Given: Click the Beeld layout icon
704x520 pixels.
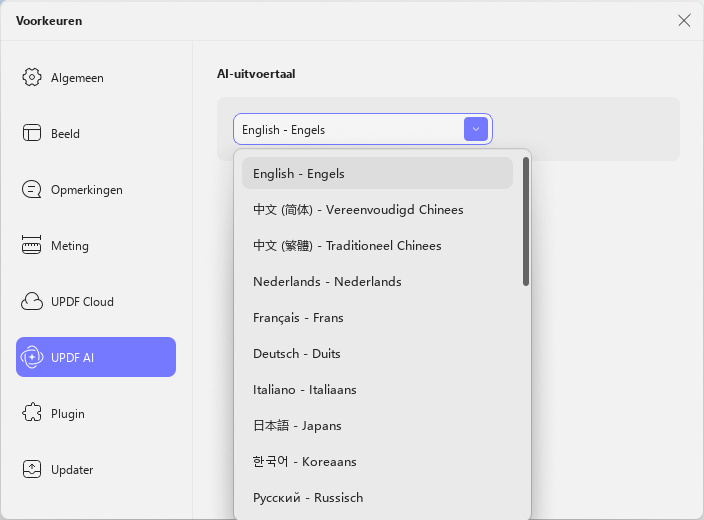Looking at the screenshot, I should 31,133.
